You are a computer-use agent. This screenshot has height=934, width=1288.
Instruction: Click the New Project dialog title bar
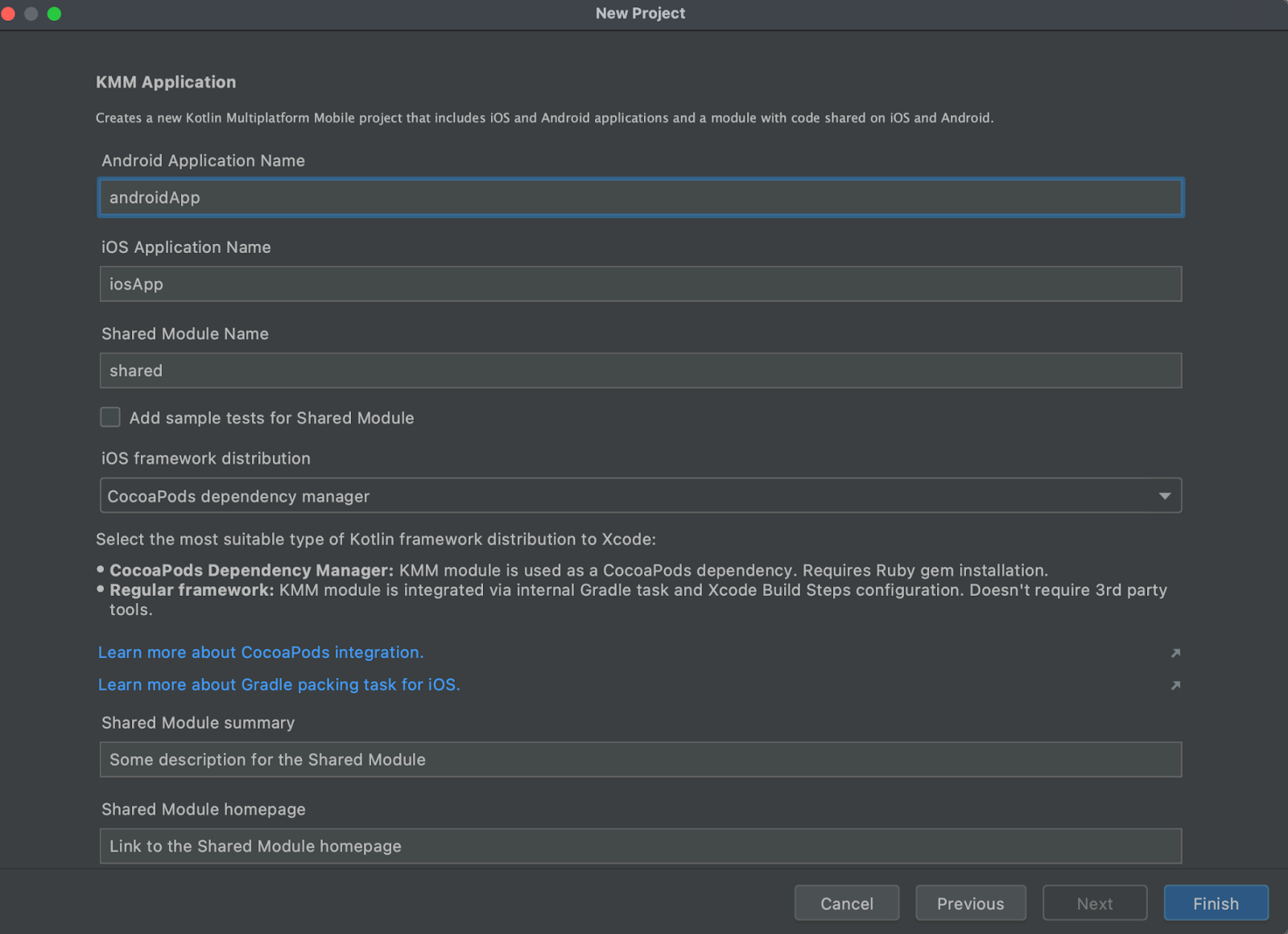click(640, 13)
